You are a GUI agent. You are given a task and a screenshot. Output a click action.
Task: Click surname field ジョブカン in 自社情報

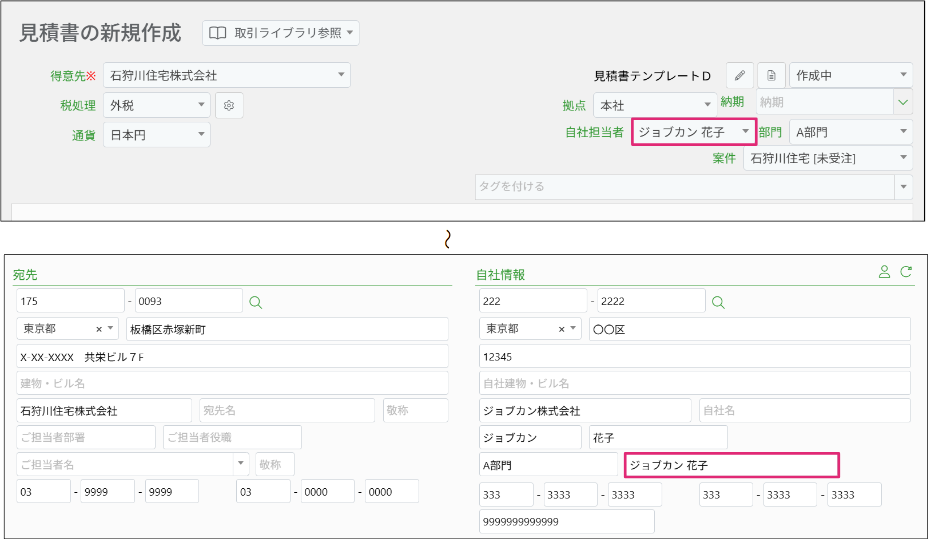pos(530,438)
